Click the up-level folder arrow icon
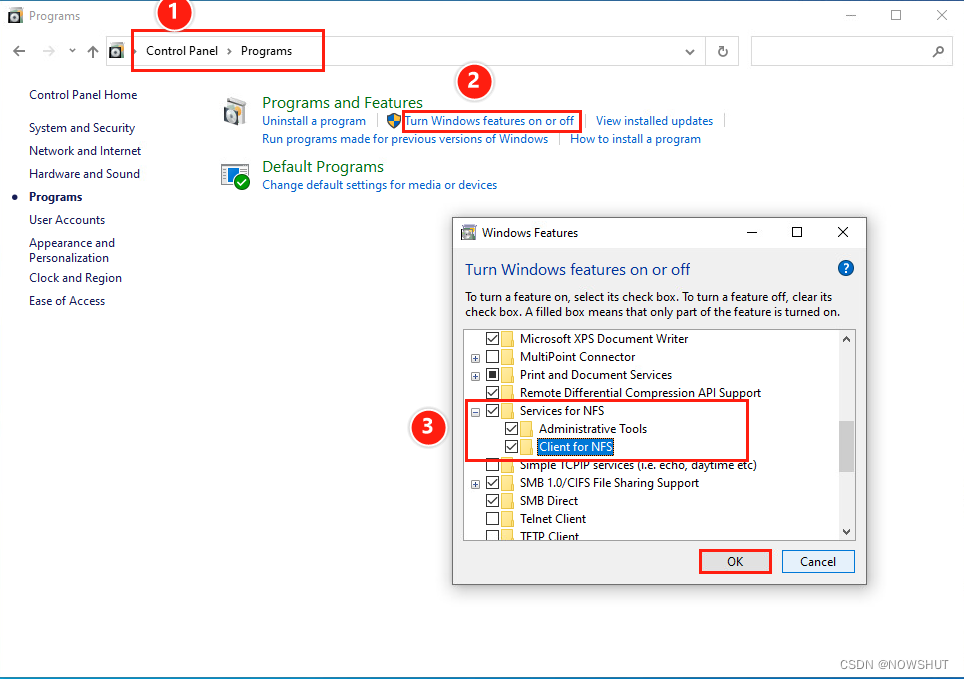 [92, 50]
